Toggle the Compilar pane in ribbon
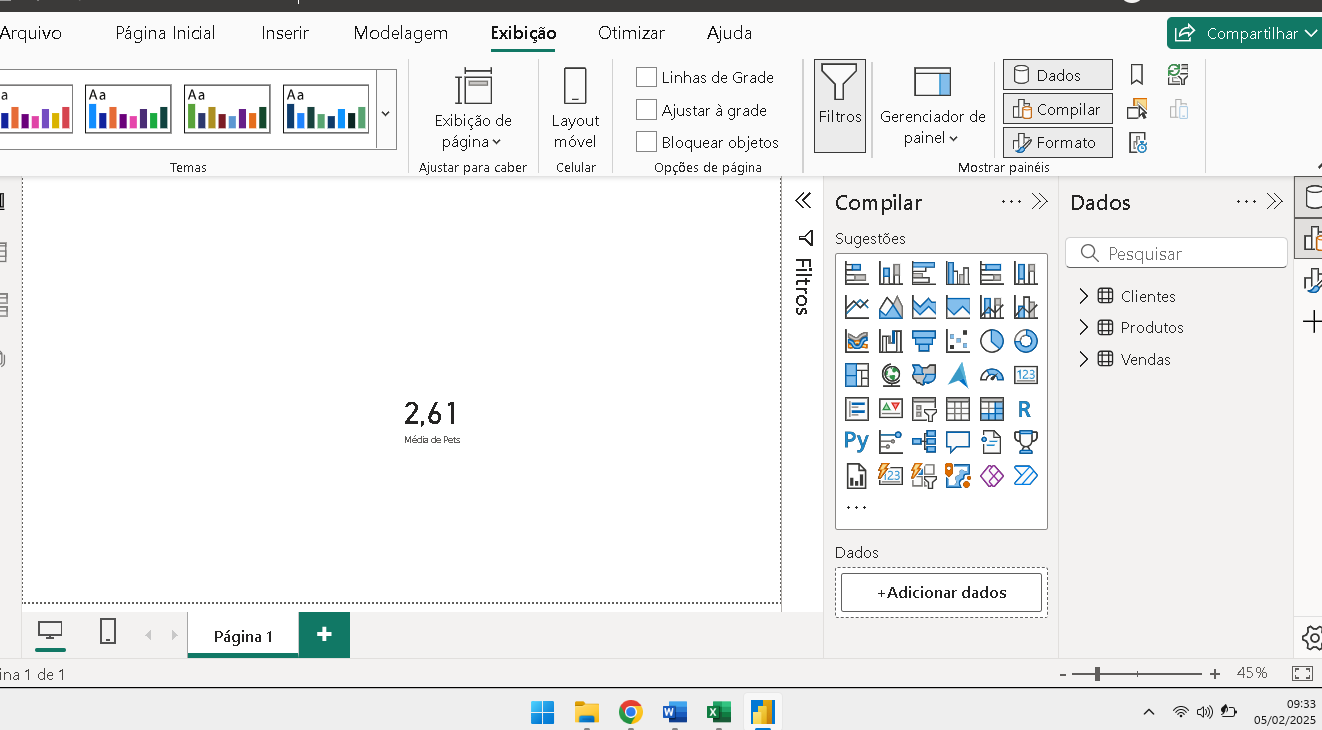1322x730 pixels. point(1057,109)
